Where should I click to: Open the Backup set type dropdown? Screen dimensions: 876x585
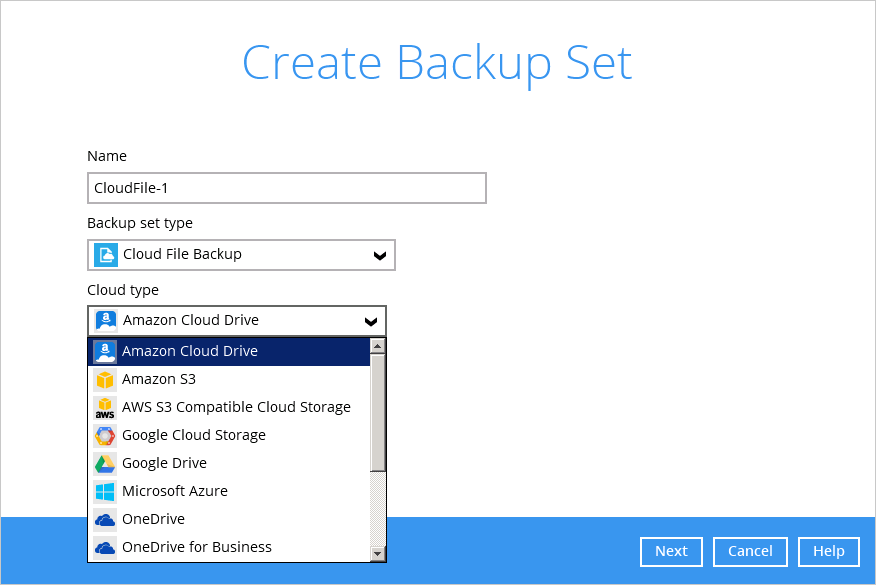(379, 255)
